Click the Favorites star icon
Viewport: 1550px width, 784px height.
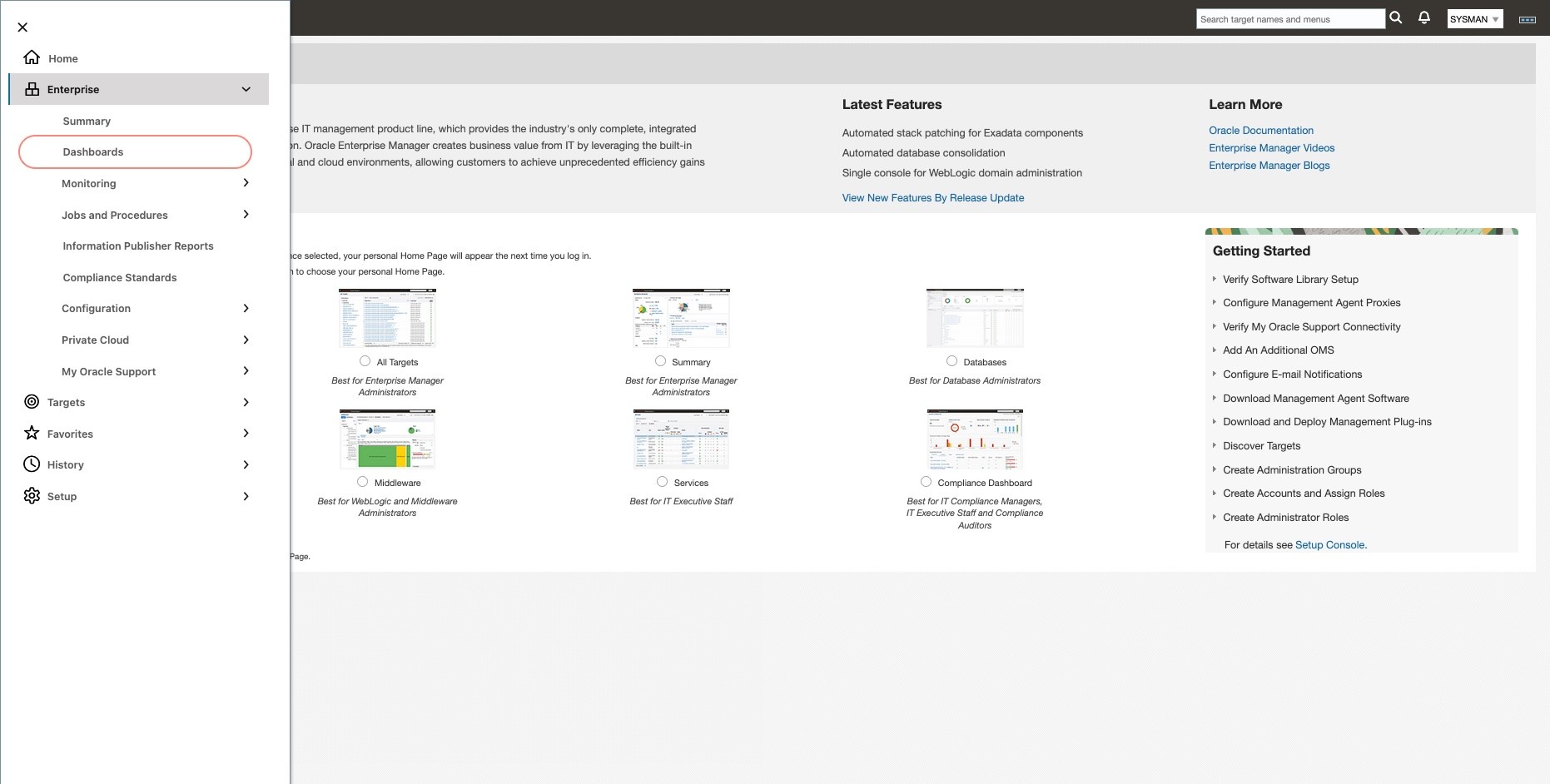point(32,433)
